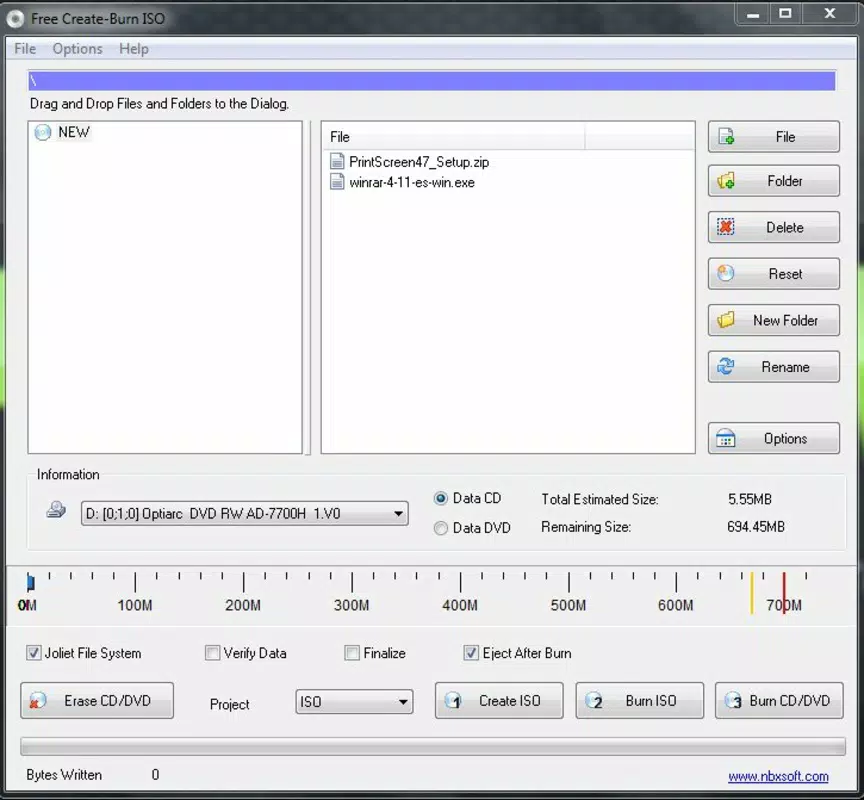Viewport: 864px width, 800px height.
Task: Click the number 3 Burn CD/DVD icon
Action: (x=734, y=701)
